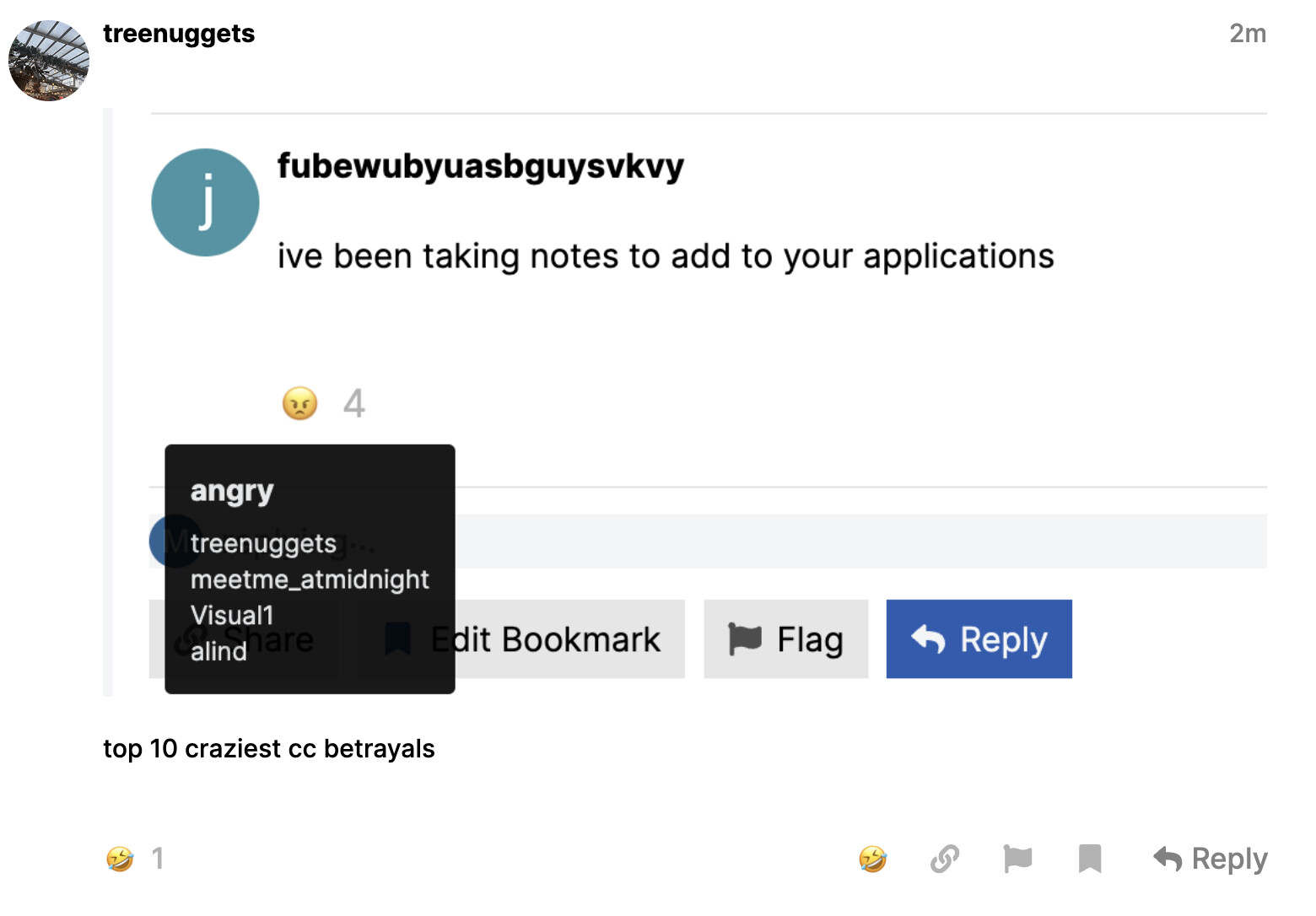This screenshot has height=916, width=1316.
Task: Add the rolling-laughing reaction from post toolbar
Action: click(x=873, y=859)
